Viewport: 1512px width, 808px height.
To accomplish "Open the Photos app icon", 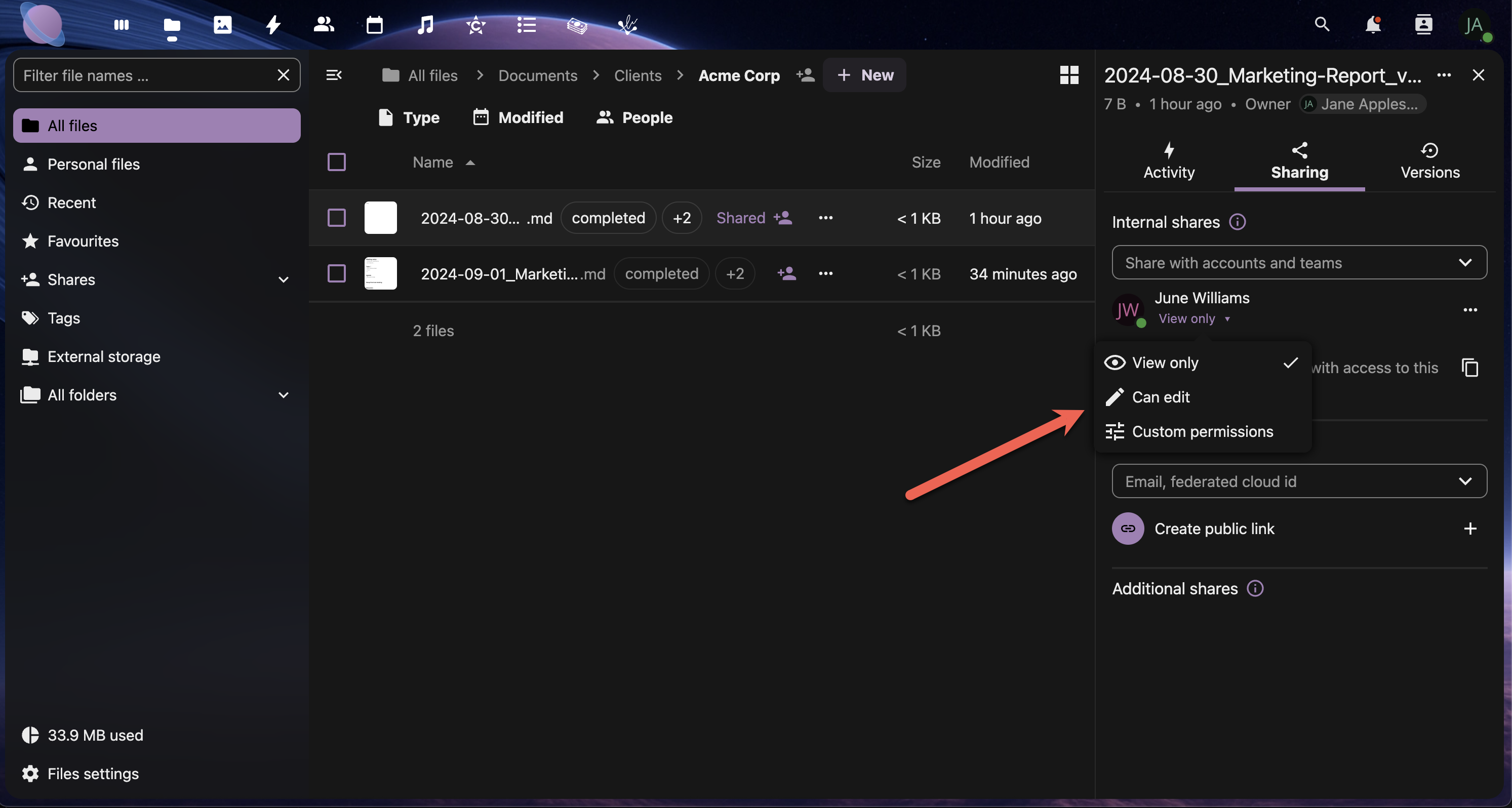I will pyautogui.click(x=222, y=25).
